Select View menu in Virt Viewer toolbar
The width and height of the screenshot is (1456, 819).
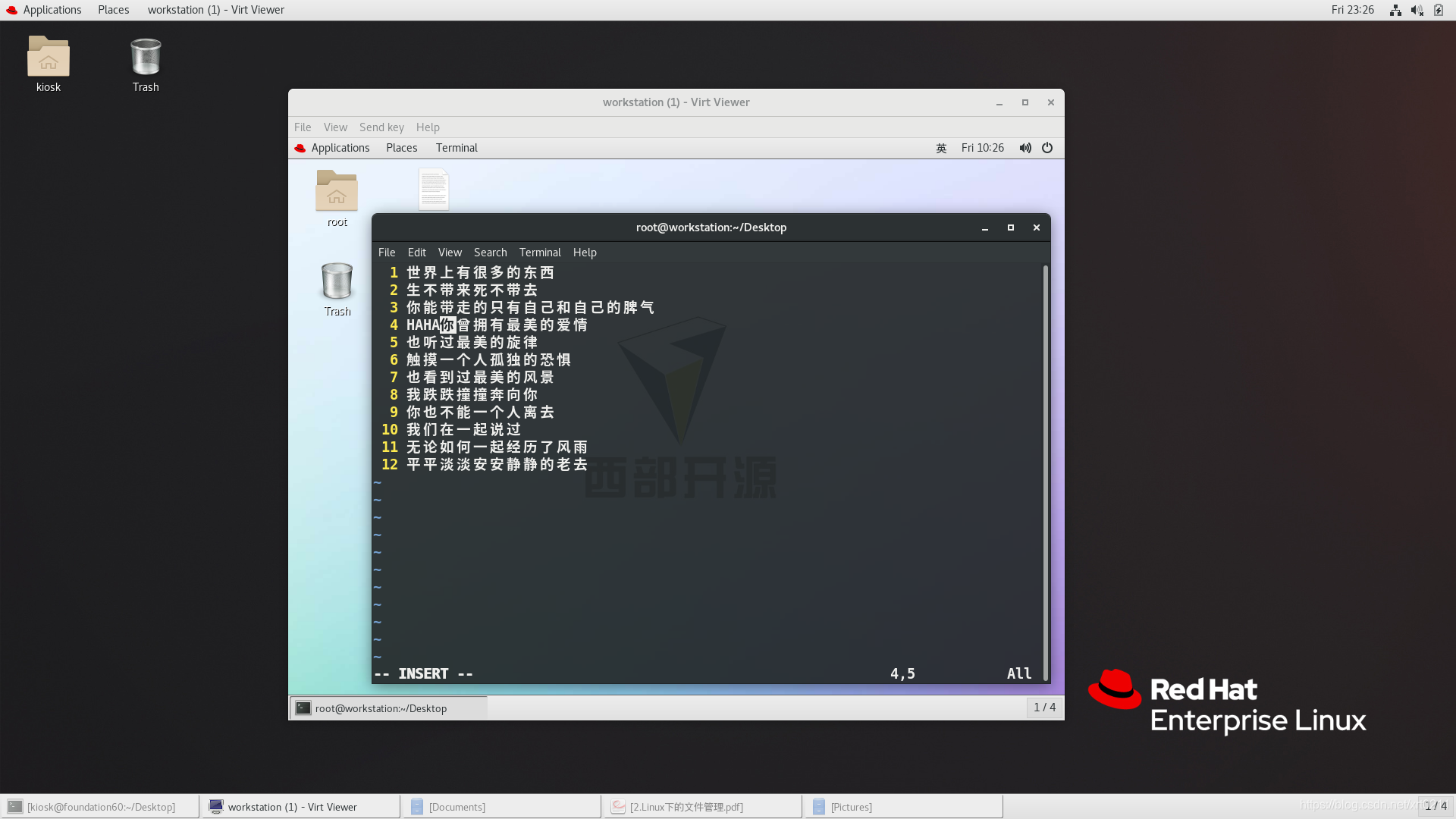click(335, 126)
